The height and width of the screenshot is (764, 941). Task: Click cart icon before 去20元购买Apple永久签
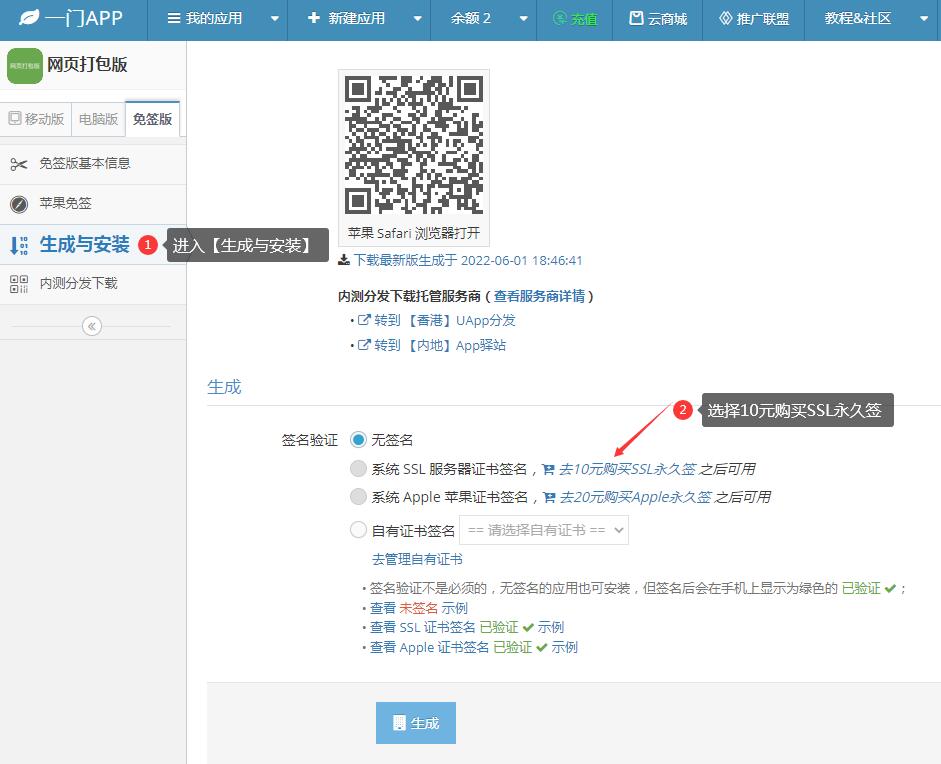(549, 497)
